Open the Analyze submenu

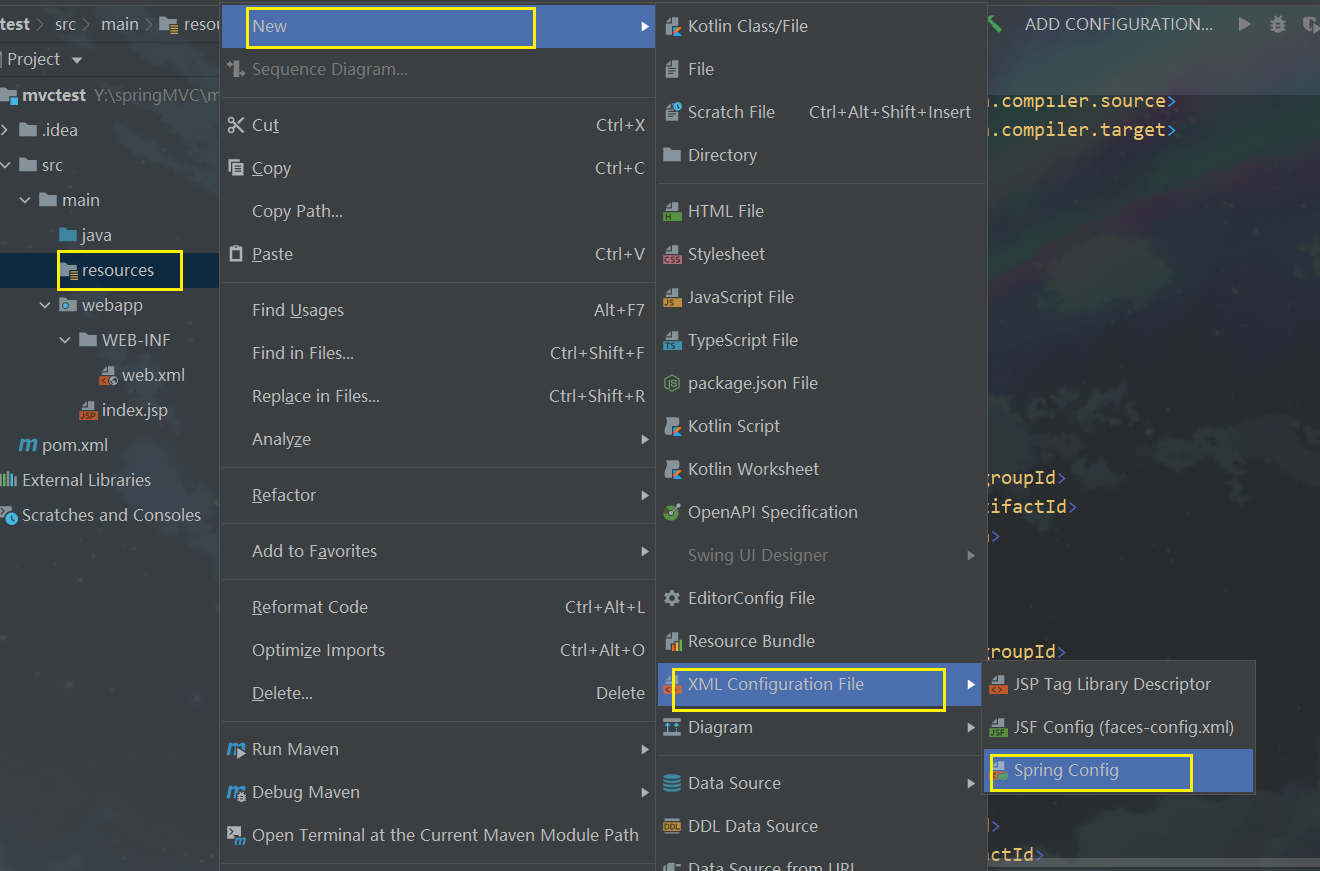coord(437,439)
